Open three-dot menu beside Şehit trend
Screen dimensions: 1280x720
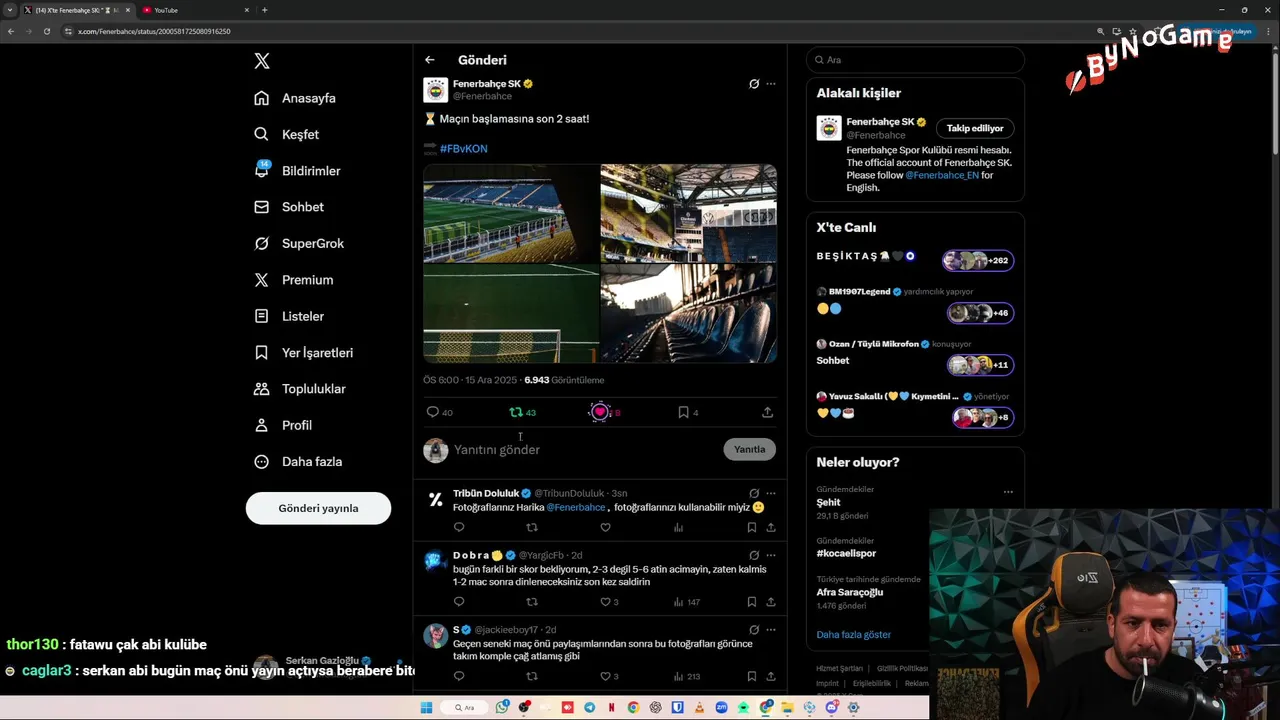point(1008,492)
